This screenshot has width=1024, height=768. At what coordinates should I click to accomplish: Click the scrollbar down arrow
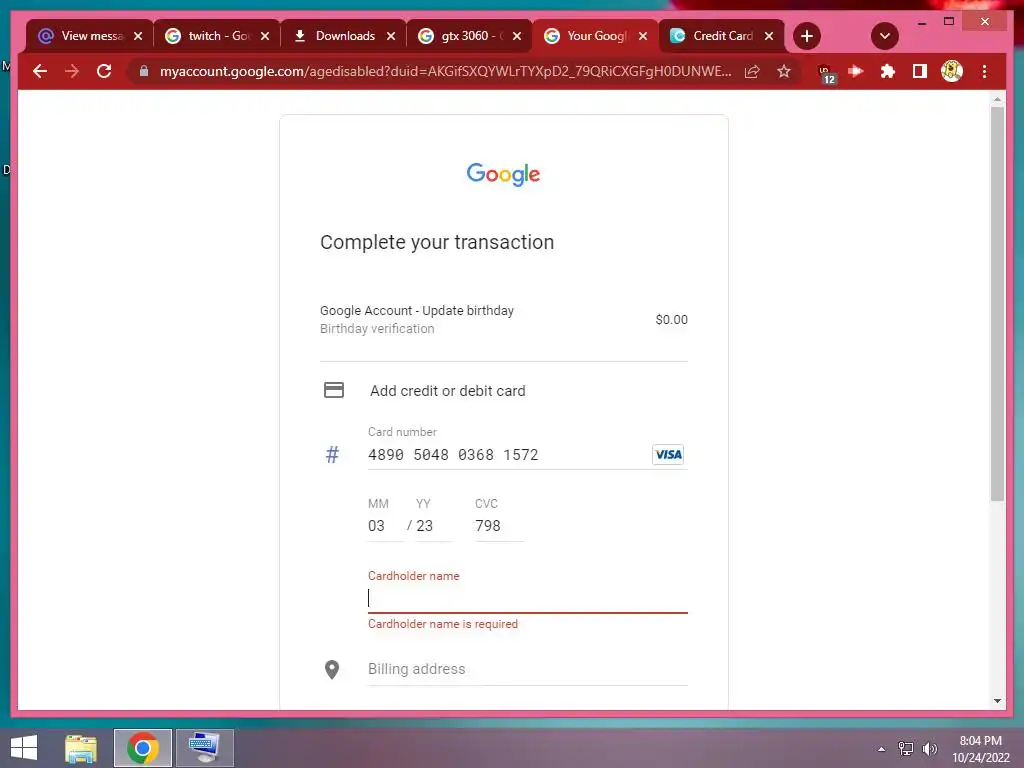point(997,701)
